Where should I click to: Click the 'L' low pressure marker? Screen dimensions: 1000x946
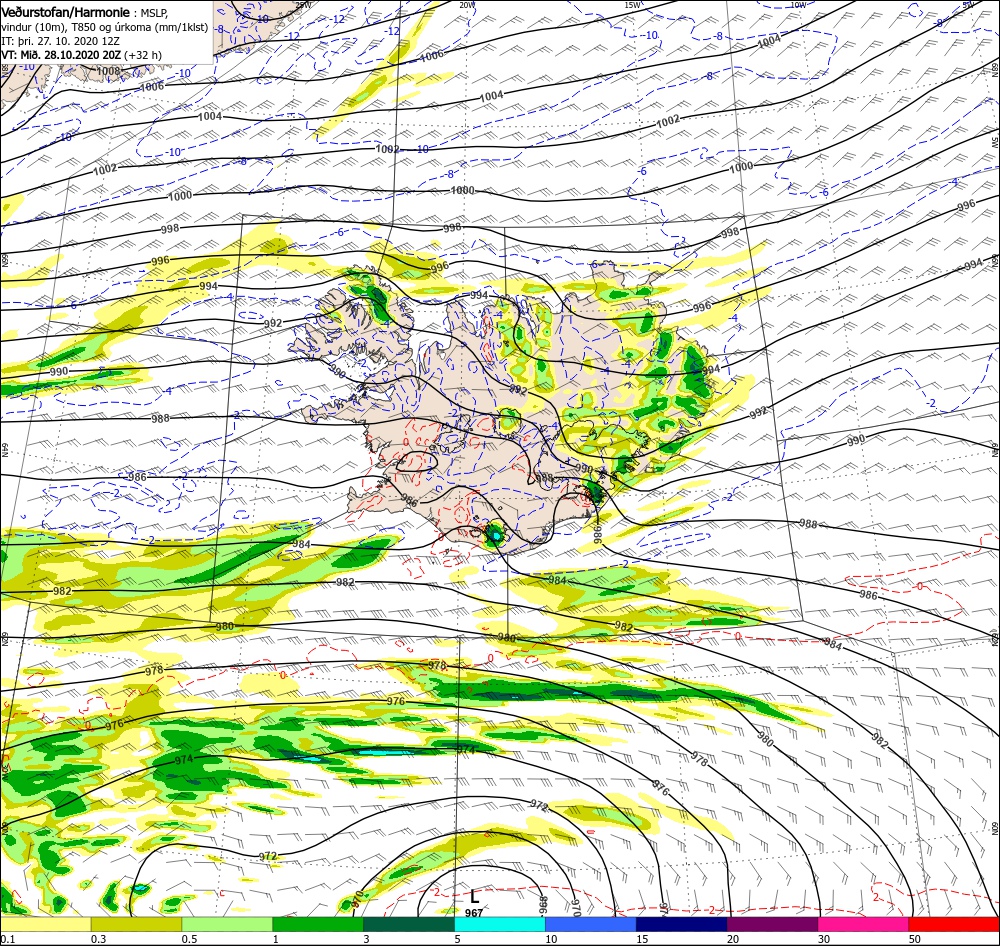tap(474, 897)
